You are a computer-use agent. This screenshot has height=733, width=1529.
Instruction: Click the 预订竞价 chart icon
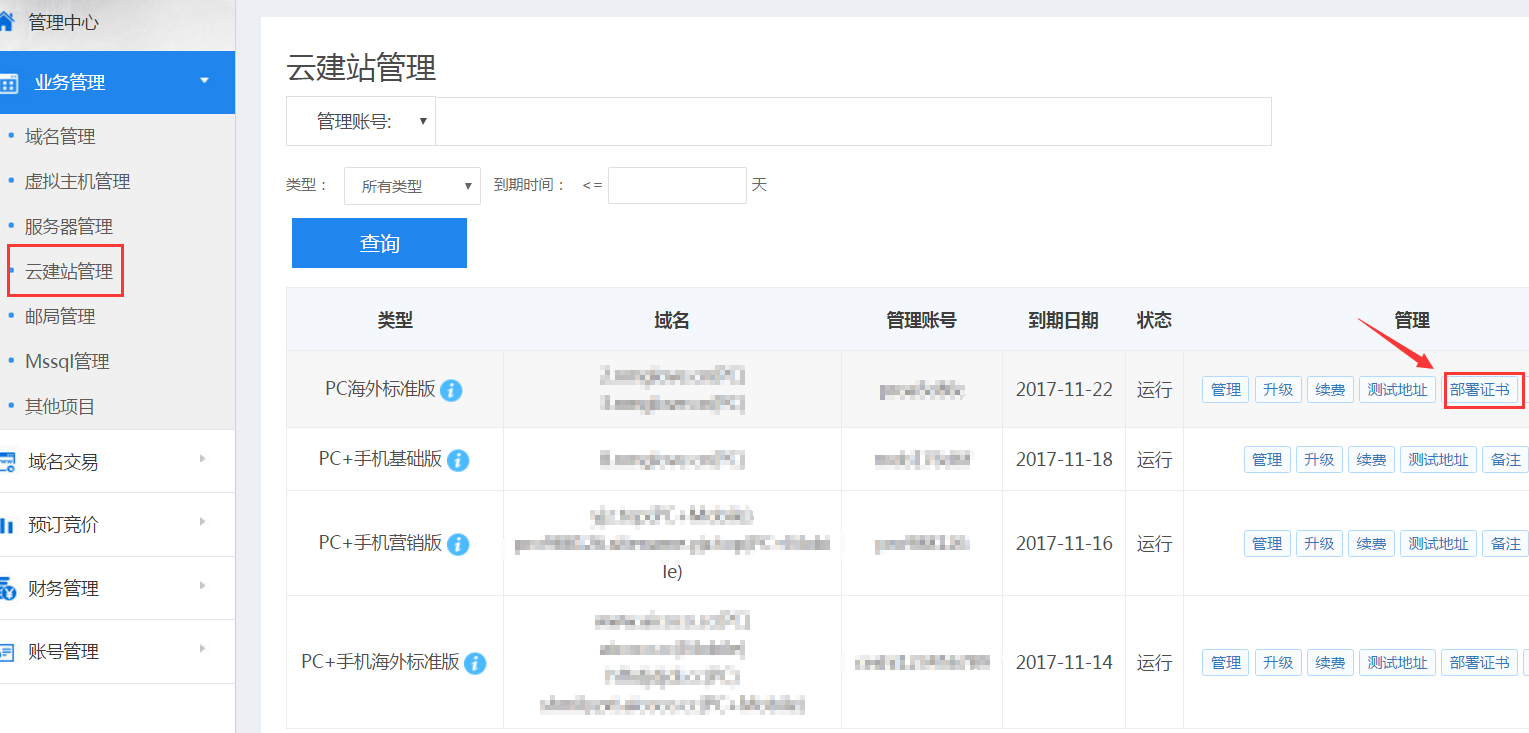(8, 525)
